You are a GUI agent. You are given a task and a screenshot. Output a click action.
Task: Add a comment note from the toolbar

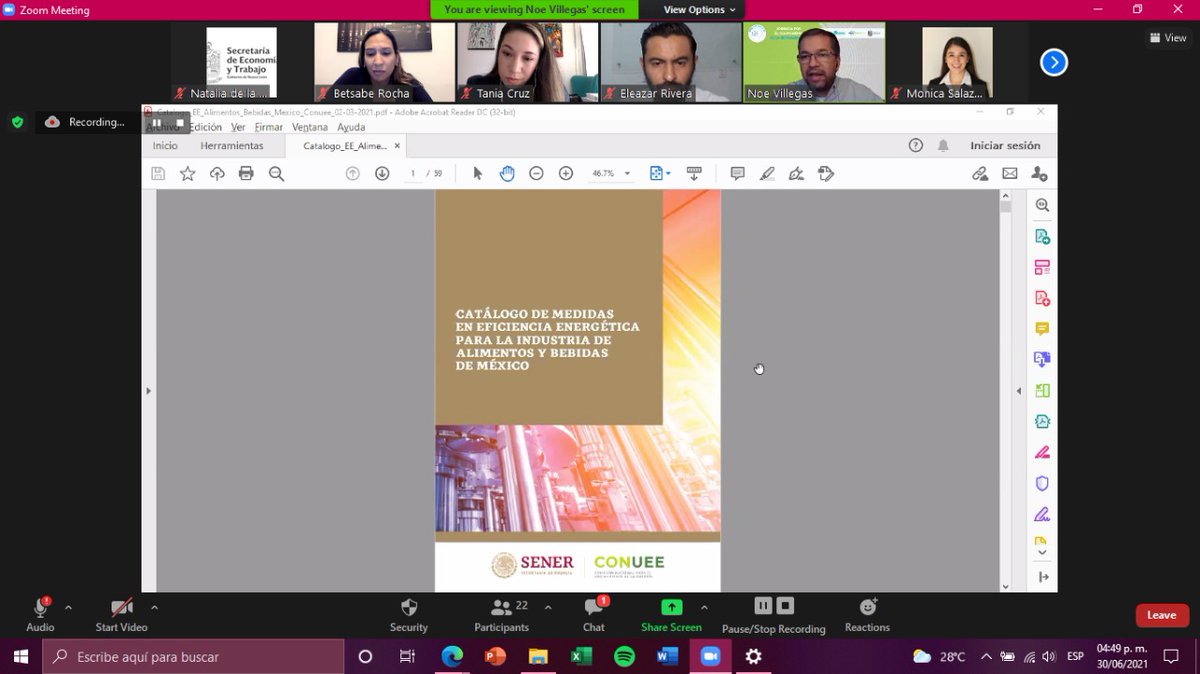(737, 173)
